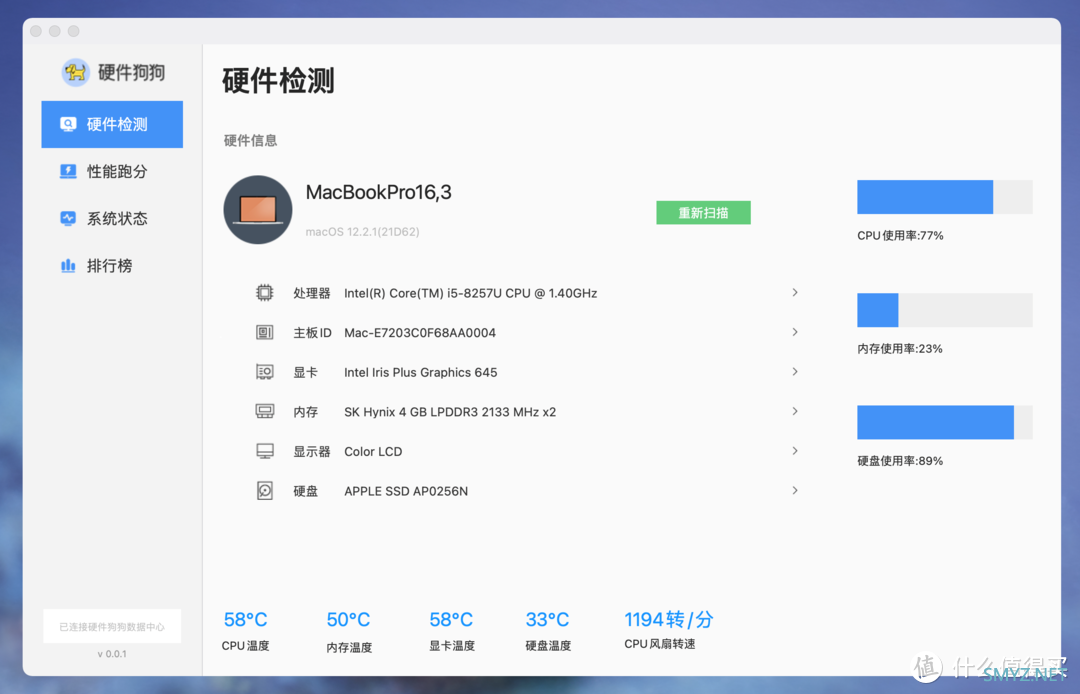
Task: Click the 硬件检测 sidebar monitor icon
Action: coord(68,125)
